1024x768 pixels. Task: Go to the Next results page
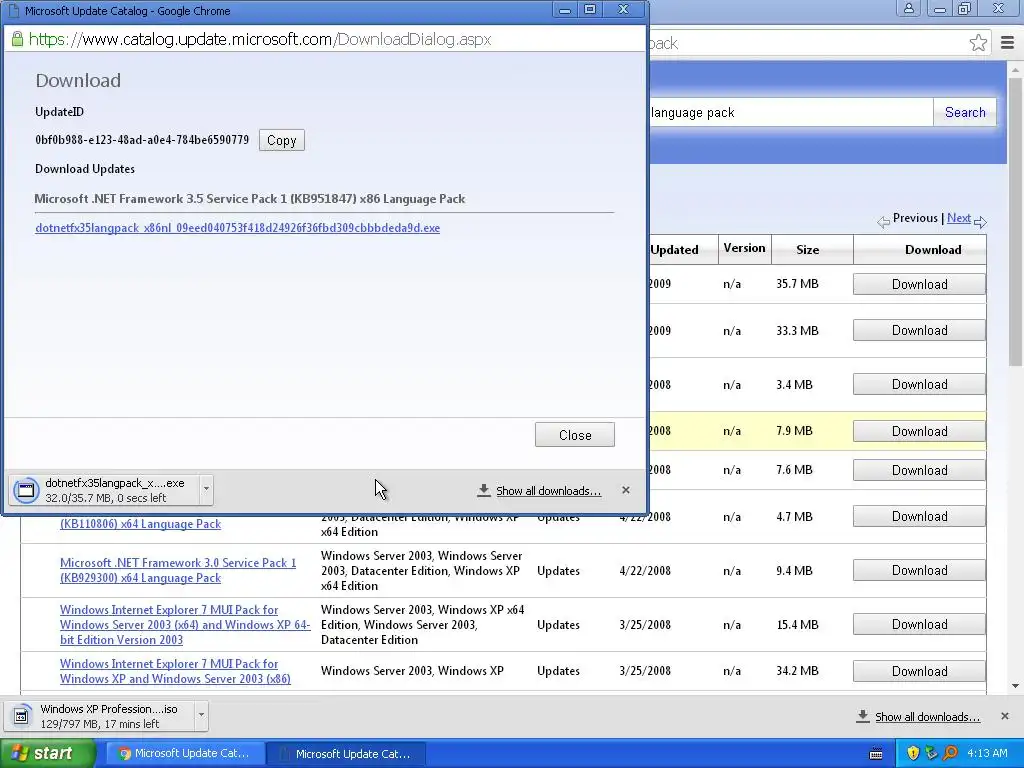tap(959, 218)
